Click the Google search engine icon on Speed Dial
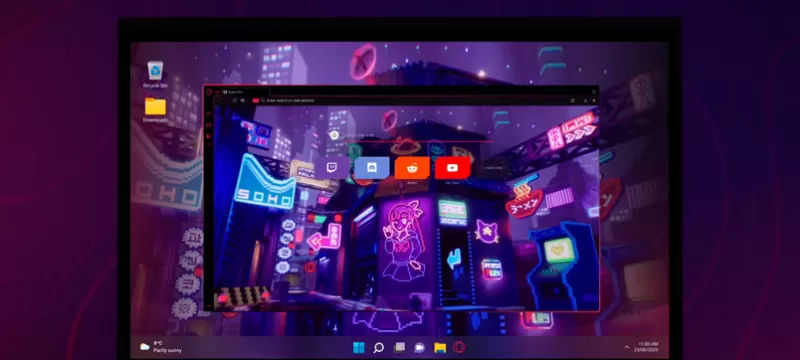800x360 pixels. click(x=334, y=135)
